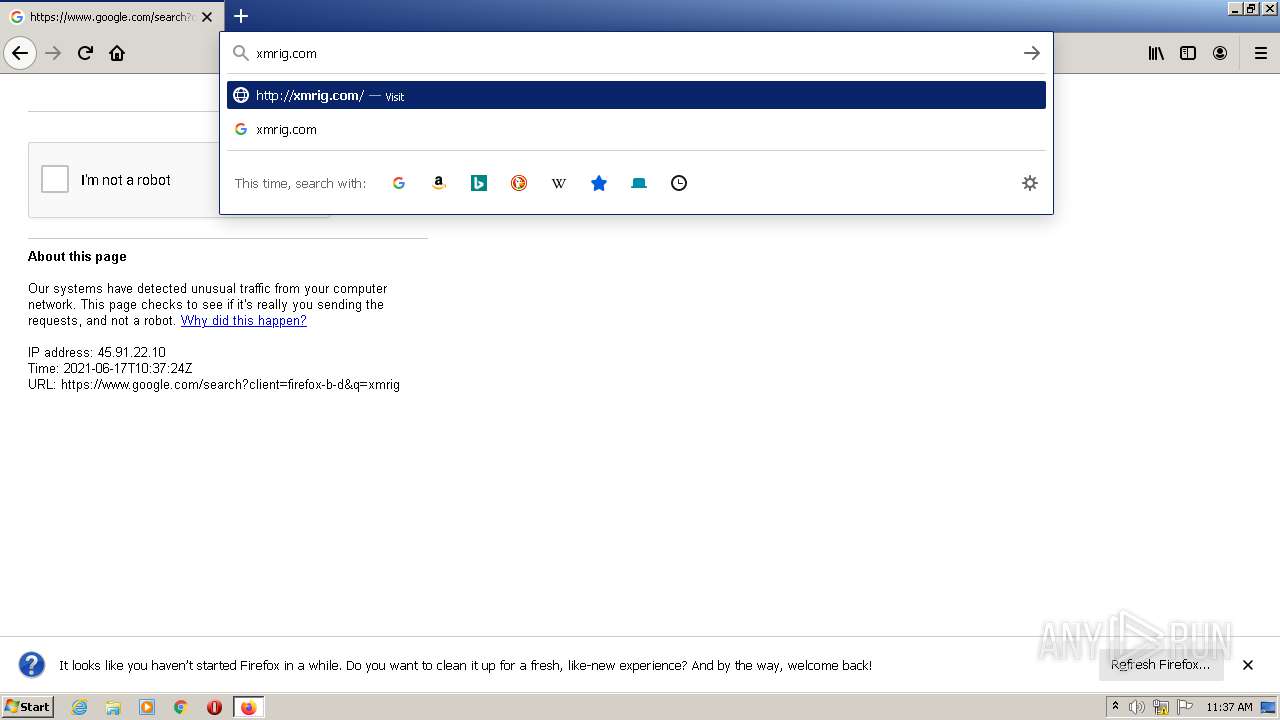Switch to the google.com search tab
1280x720 pixels.
tap(111, 17)
